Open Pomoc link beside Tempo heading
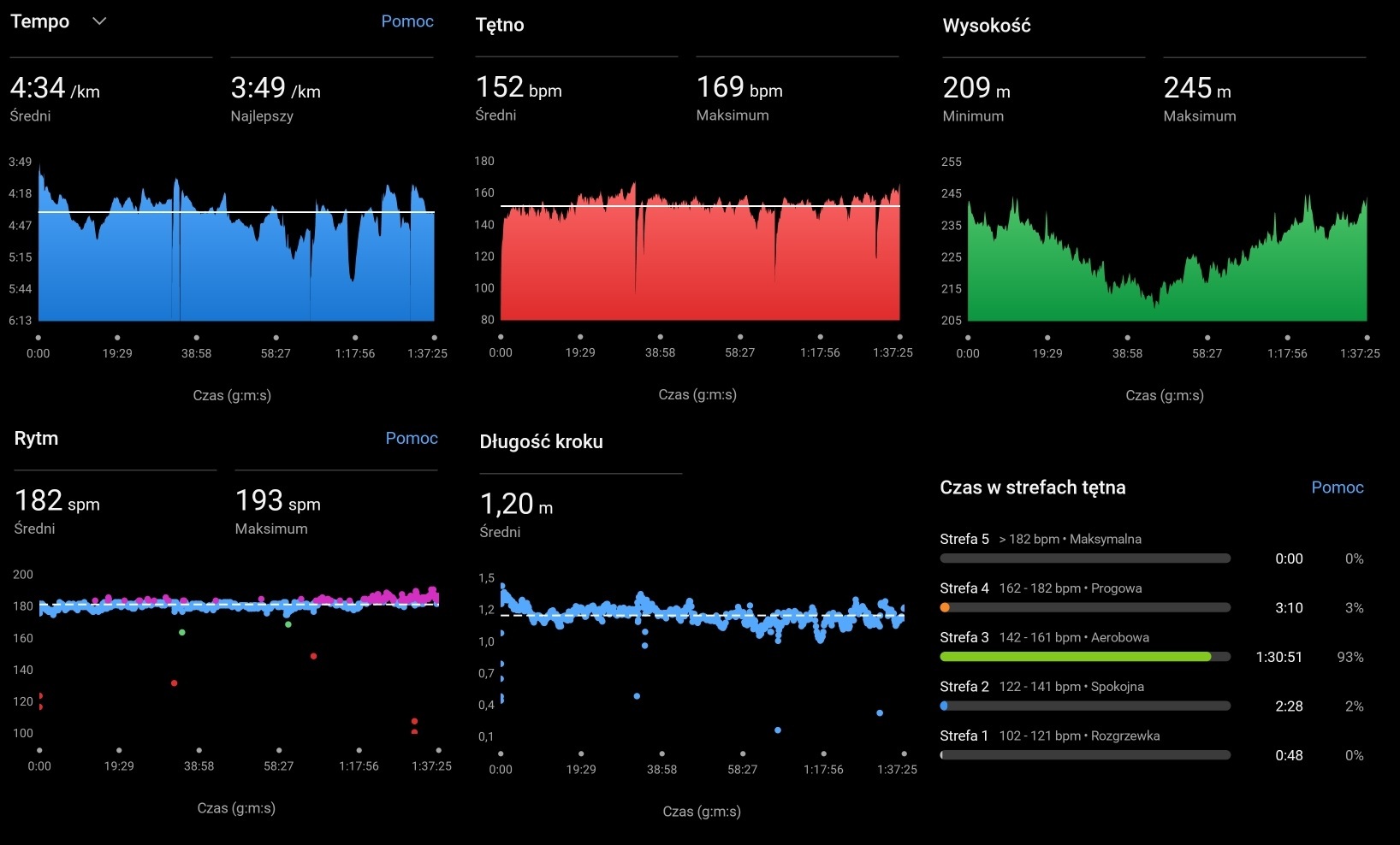The width and height of the screenshot is (1400, 845). point(407,21)
